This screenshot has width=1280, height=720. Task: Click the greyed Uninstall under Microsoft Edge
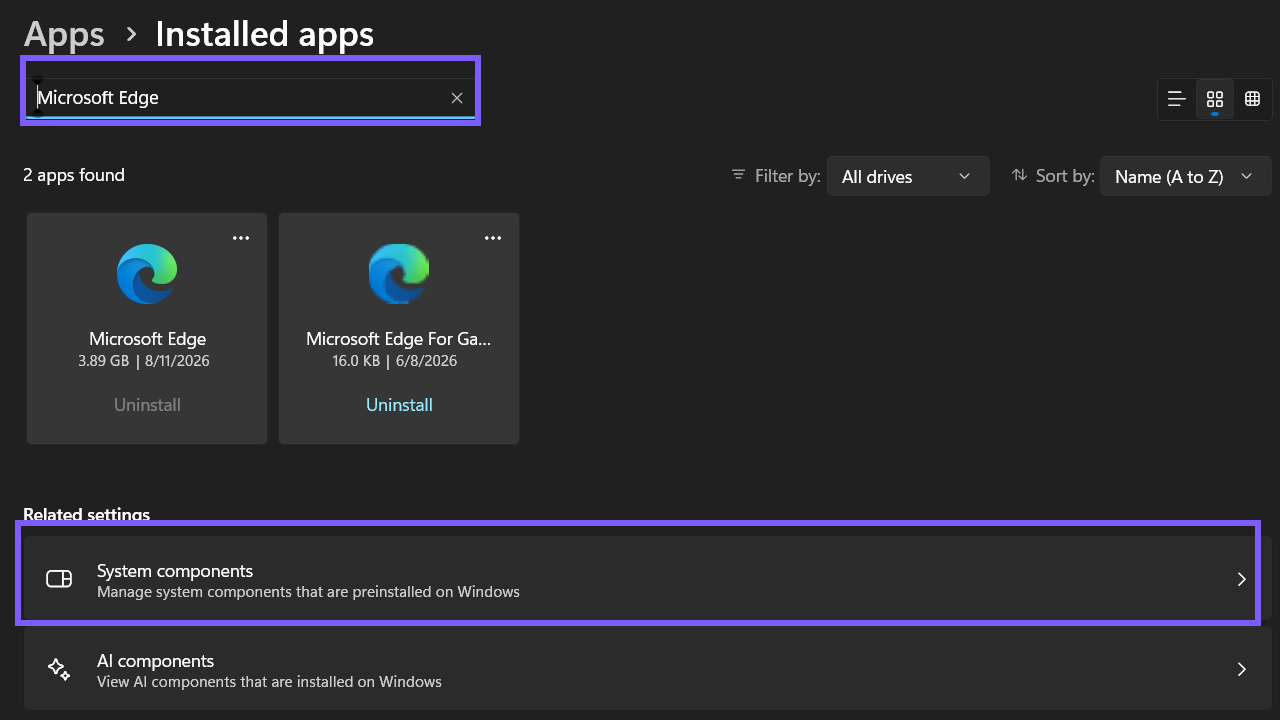tap(147, 405)
